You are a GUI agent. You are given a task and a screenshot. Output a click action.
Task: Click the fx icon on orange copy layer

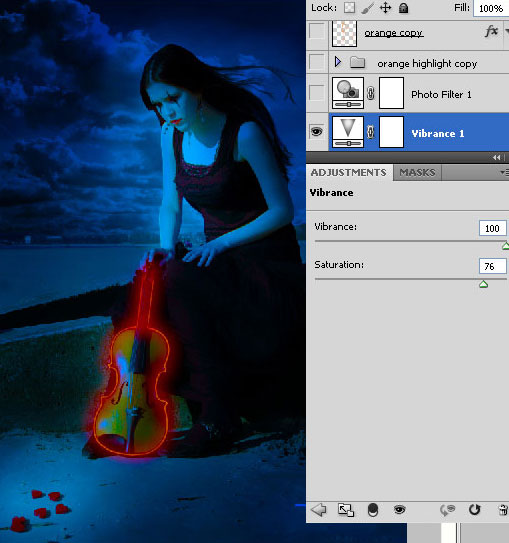point(491,32)
